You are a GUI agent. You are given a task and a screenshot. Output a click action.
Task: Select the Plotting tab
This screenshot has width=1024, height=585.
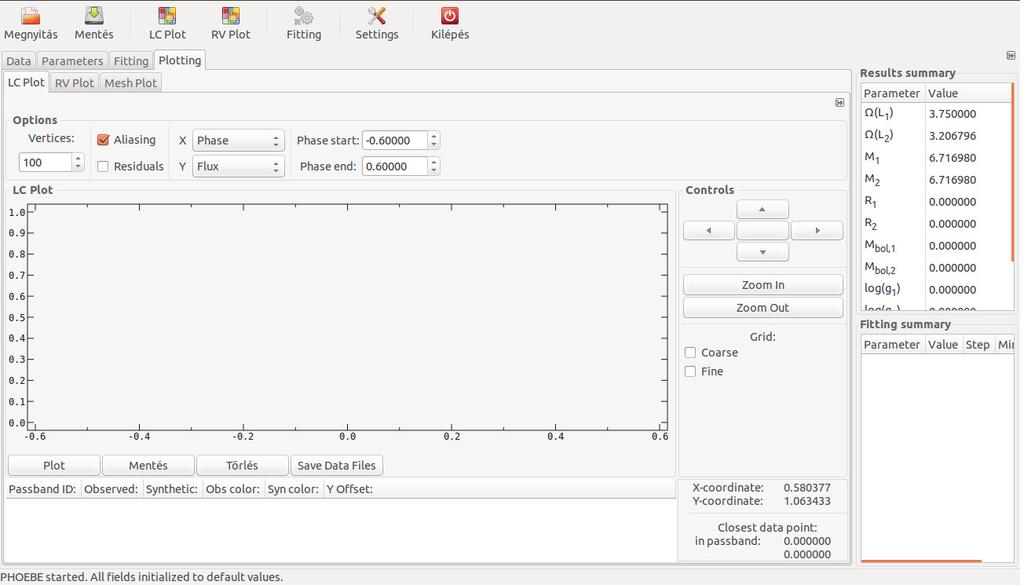(x=180, y=60)
